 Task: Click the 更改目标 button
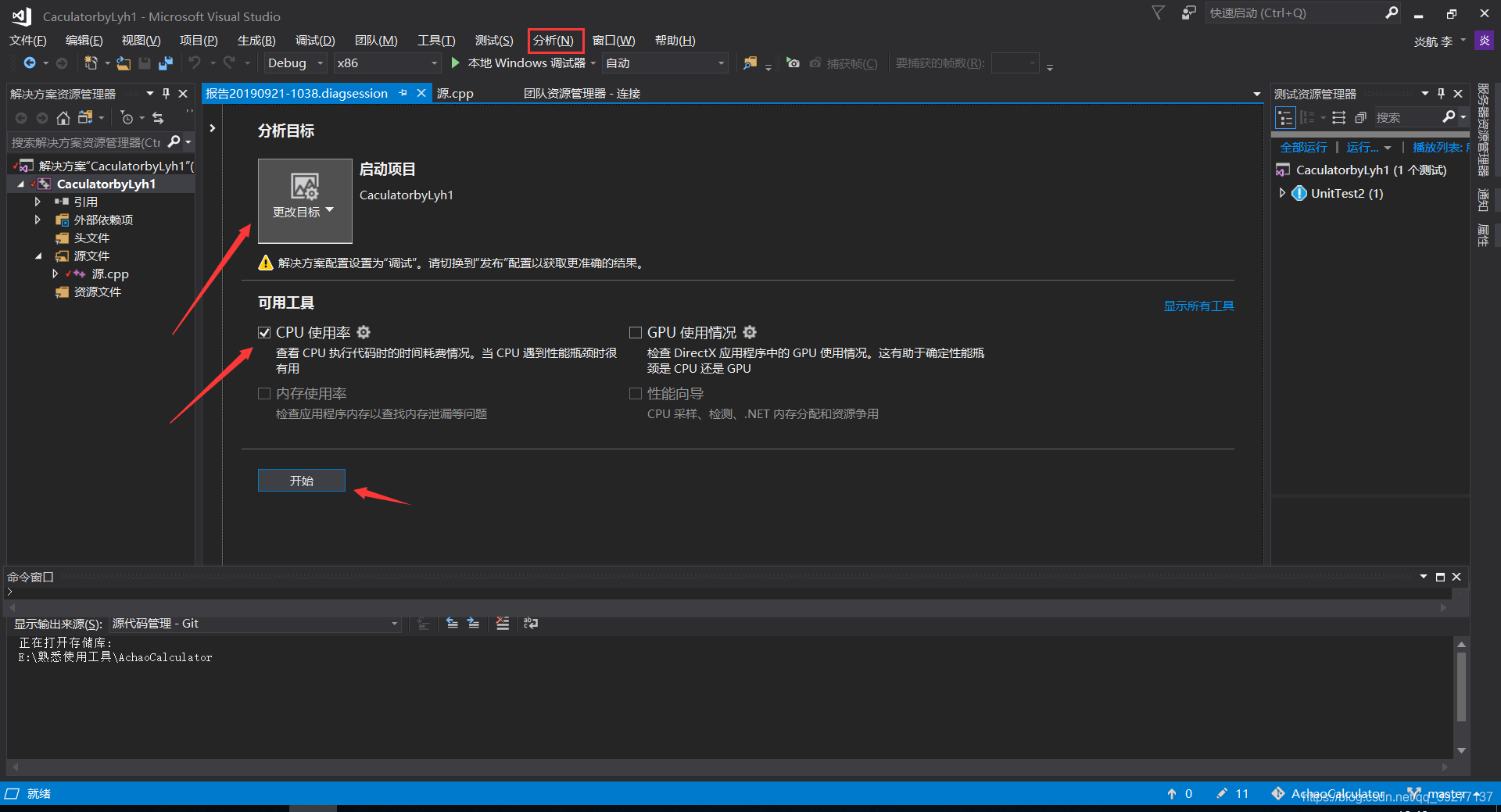(305, 201)
